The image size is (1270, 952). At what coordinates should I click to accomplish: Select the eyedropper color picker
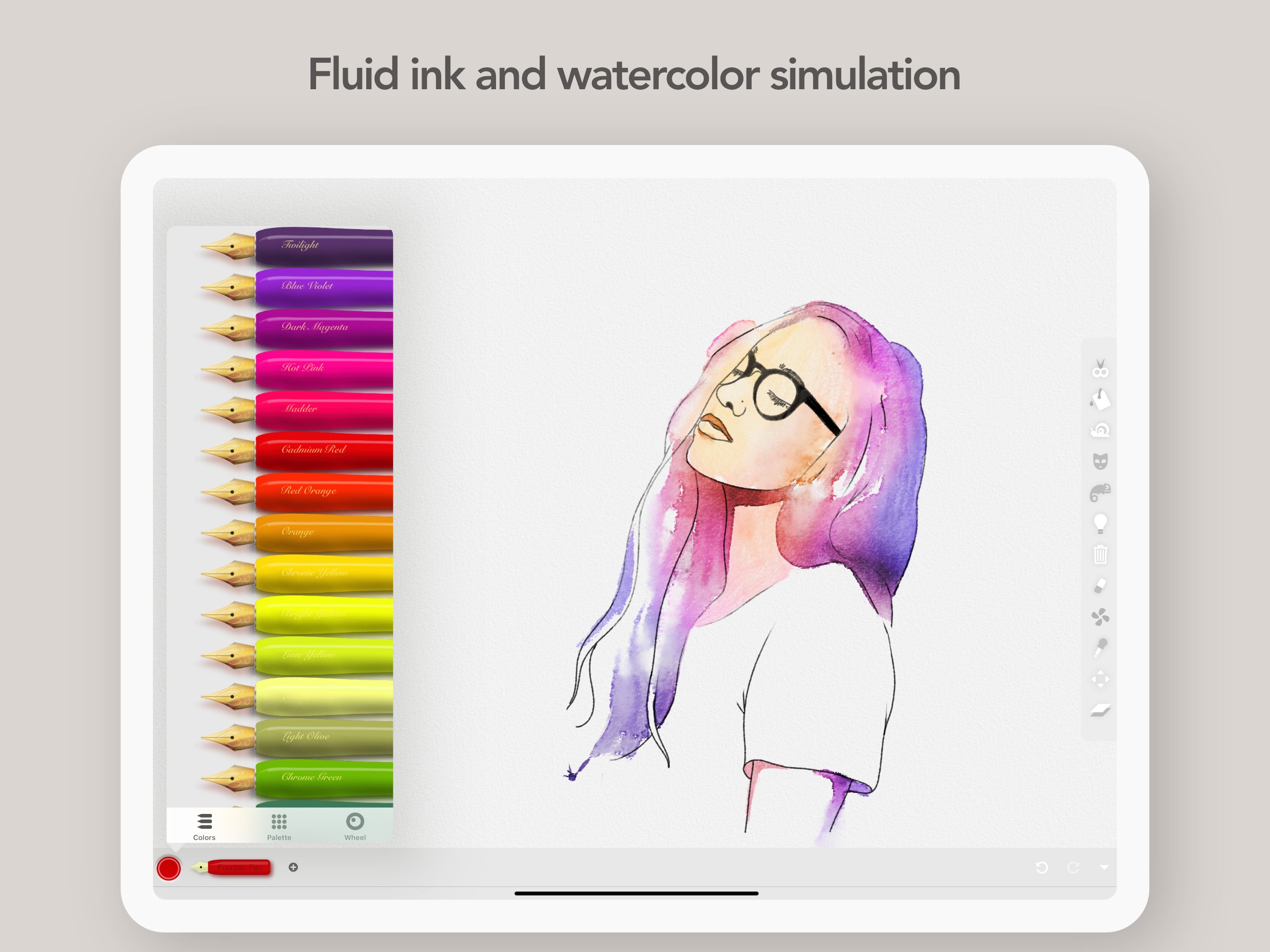point(1100,648)
